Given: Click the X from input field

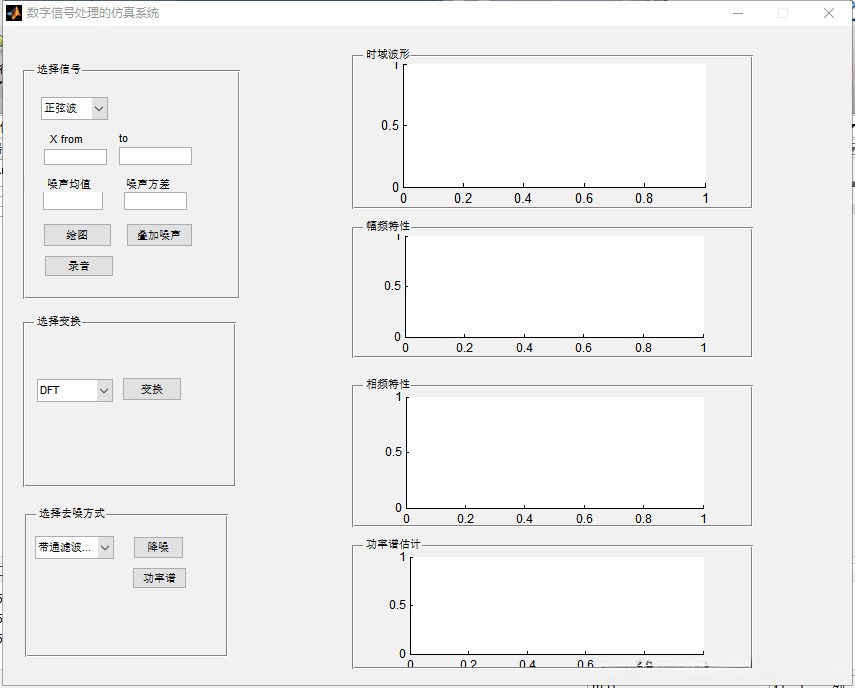Looking at the screenshot, I should [x=75, y=157].
